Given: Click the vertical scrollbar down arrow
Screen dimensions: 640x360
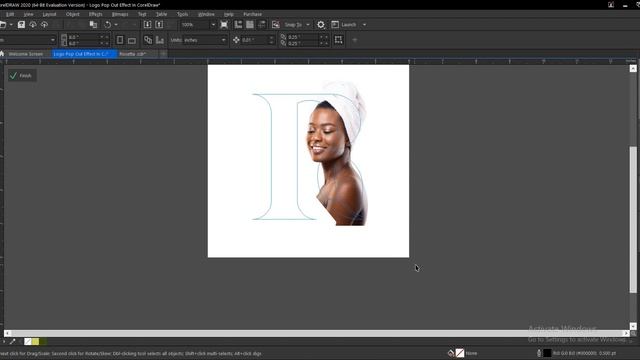Looking at the screenshot, I should click(633, 326).
